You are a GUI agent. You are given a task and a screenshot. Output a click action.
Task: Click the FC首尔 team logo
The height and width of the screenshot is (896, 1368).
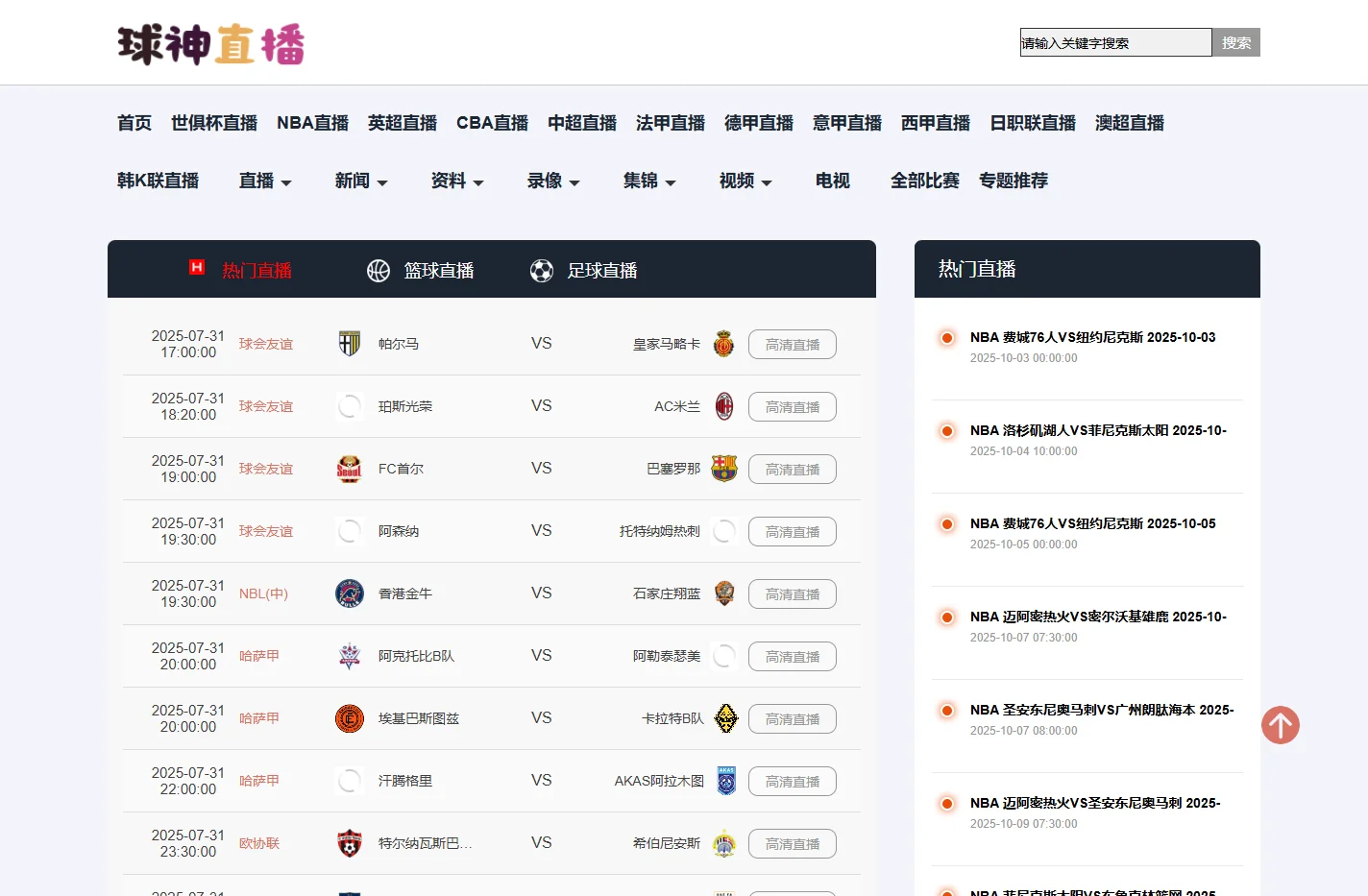(350, 469)
